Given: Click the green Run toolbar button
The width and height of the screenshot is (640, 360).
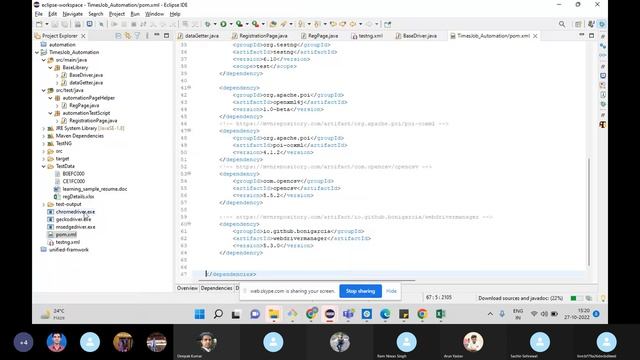Looking at the screenshot, I should [x=223, y=24].
